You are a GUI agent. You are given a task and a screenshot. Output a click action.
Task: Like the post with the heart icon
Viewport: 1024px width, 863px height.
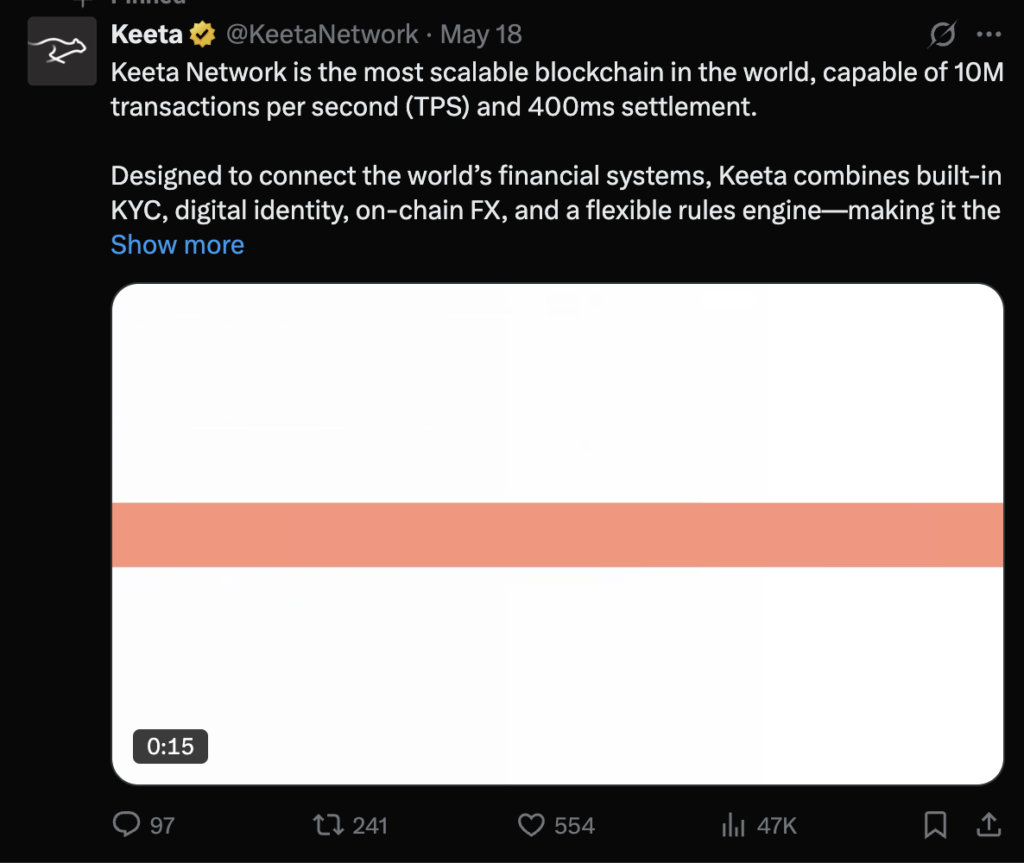531,824
